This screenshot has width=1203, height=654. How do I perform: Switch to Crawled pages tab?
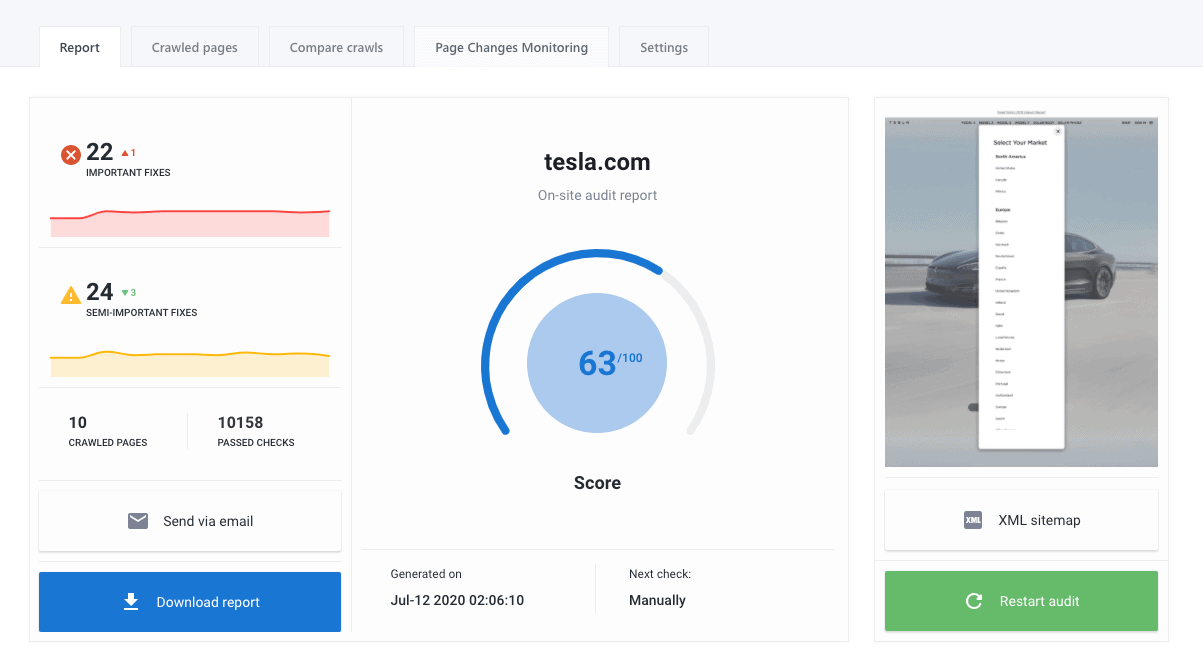click(x=195, y=47)
